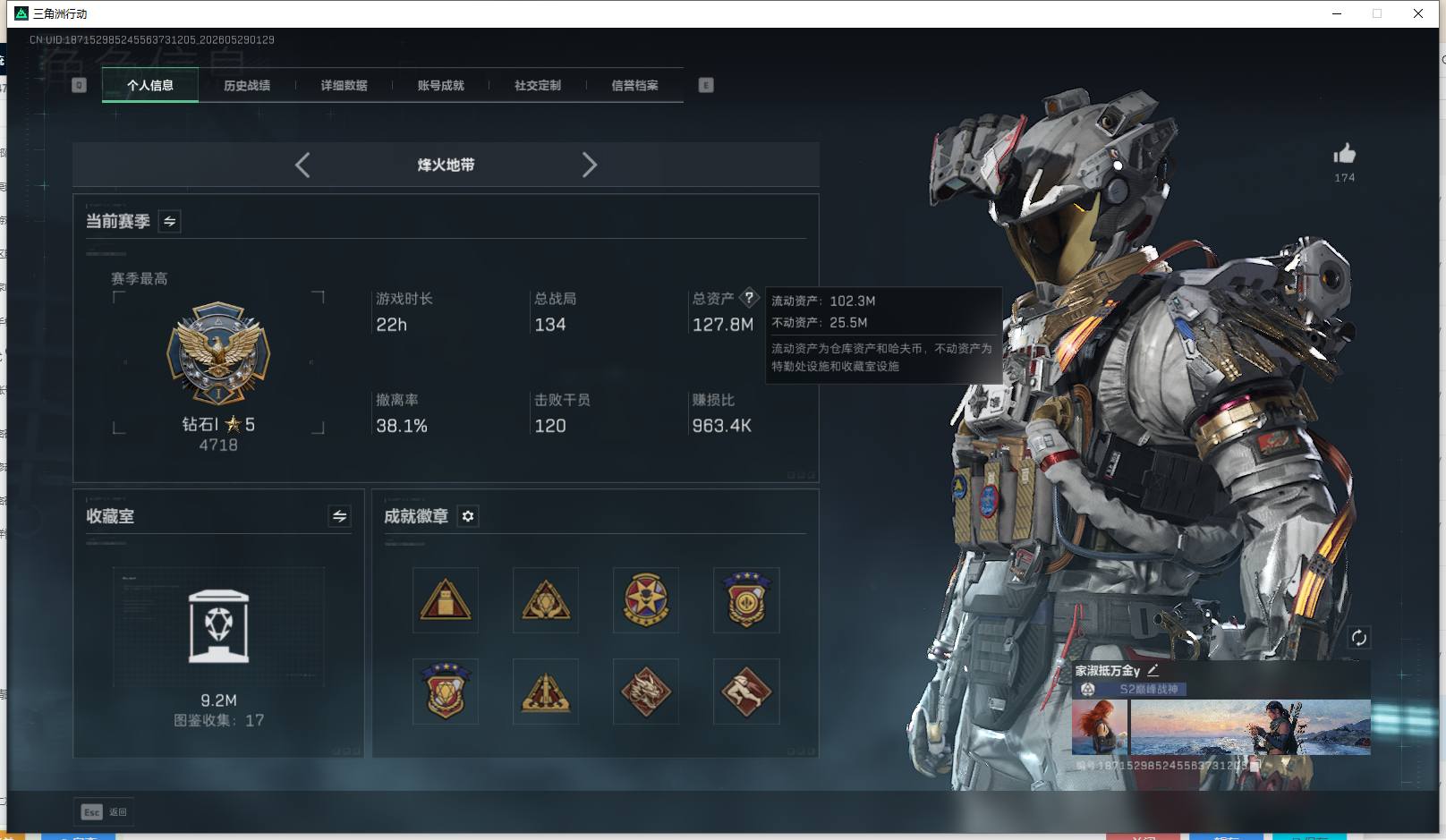
Task: Select the running figure diamond badge
Action: click(746, 692)
